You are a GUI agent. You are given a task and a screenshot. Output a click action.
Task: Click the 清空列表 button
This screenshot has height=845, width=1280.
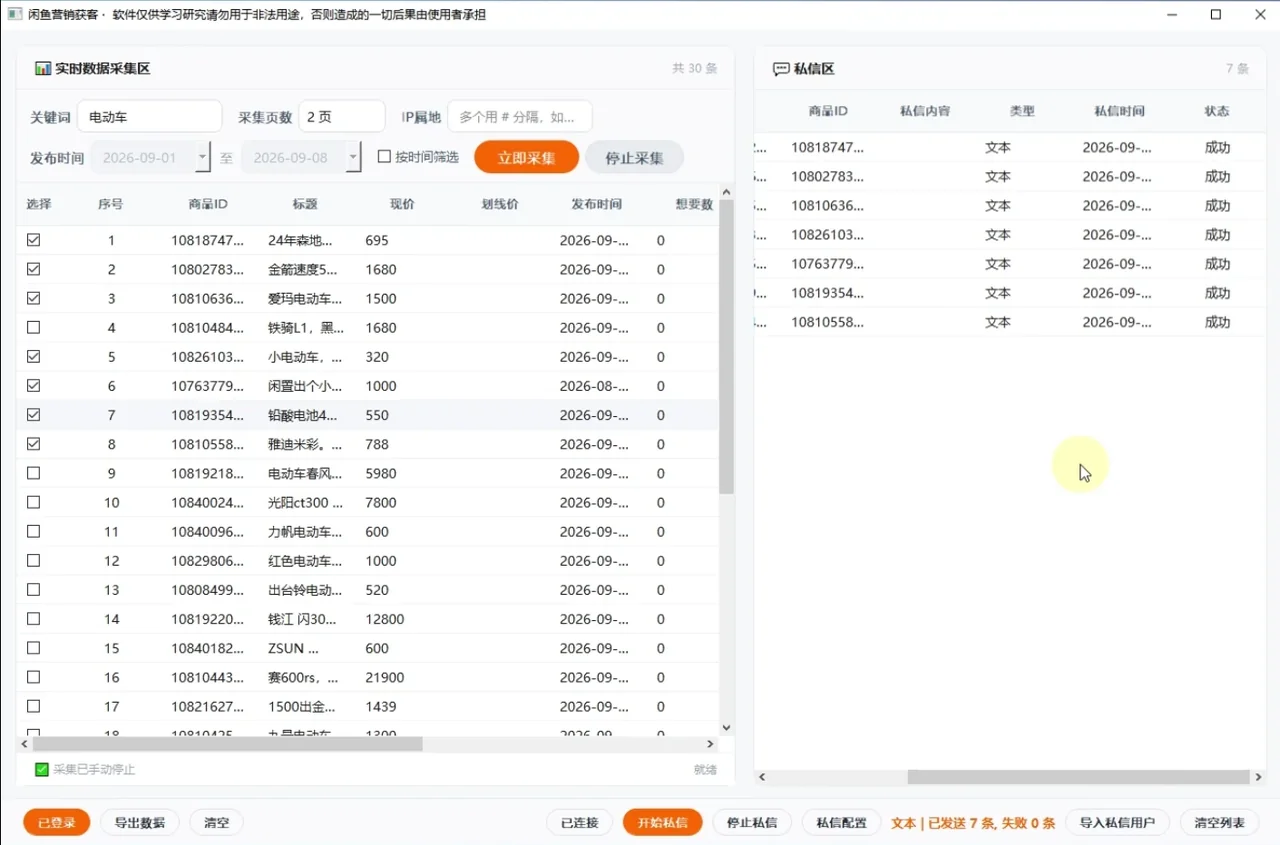point(1219,822)
